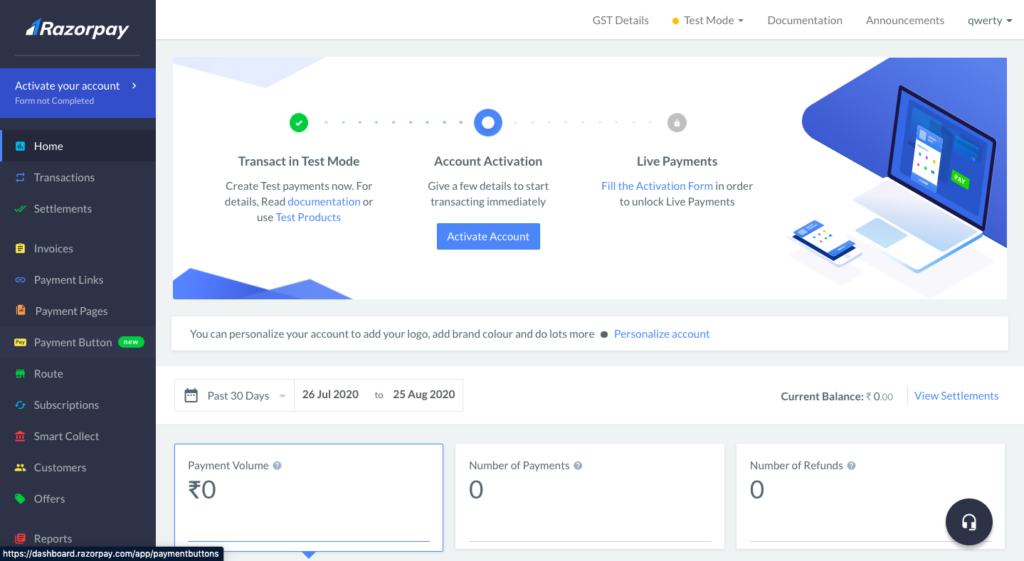Select the Payment Volume card

[309, 498]
